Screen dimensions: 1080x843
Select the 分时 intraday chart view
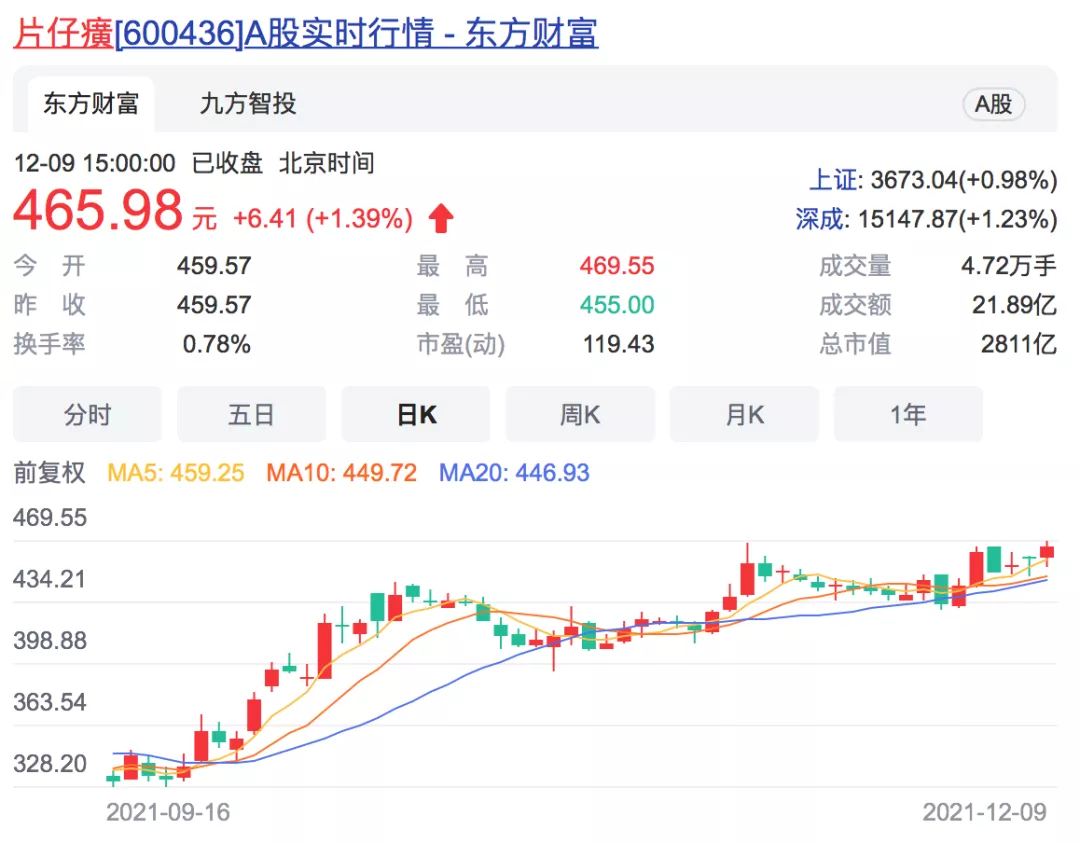click(87, 414)
